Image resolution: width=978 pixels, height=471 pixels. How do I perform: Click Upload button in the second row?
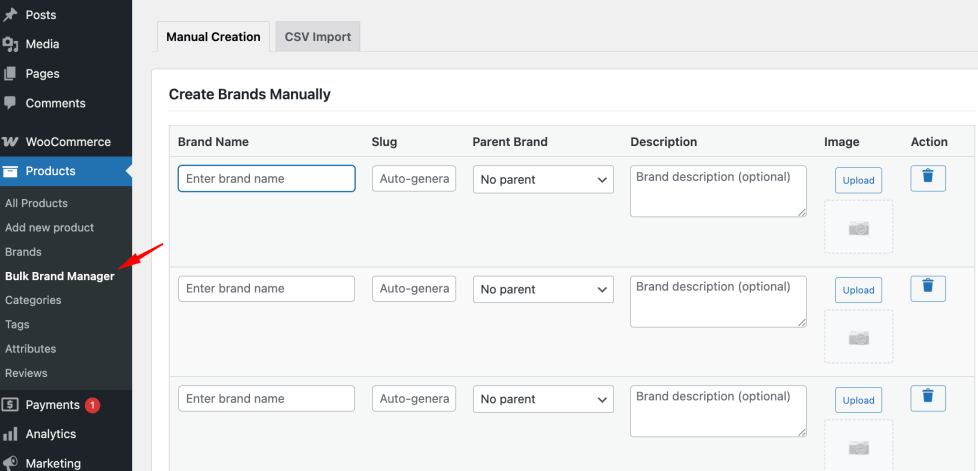point(858,290)
